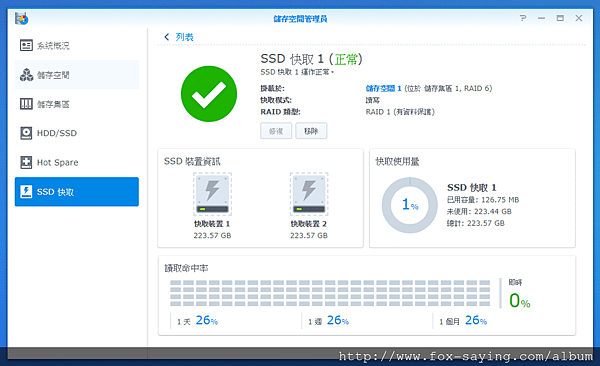Select the 儲存集區 storage pool icon
This screenshot has height=366, width=600.
point(26,104)
